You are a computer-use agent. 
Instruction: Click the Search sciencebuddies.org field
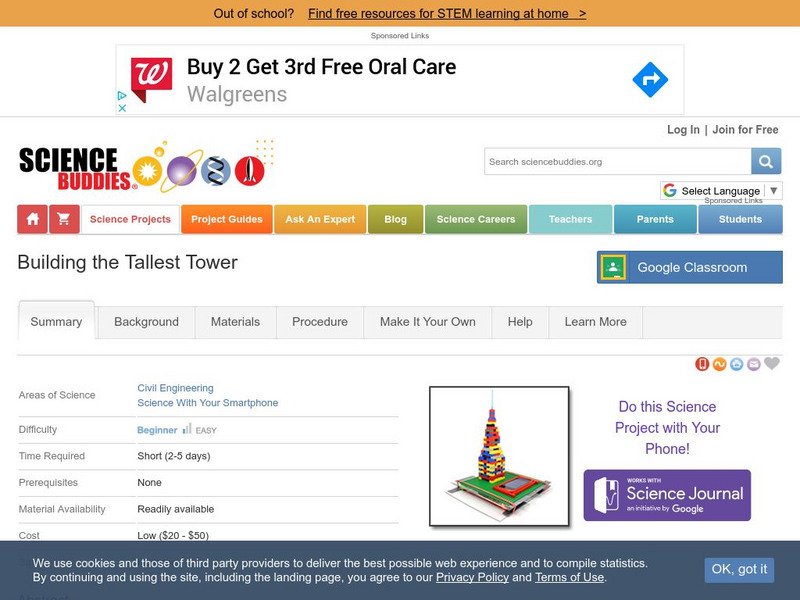[x=617, y=161]
